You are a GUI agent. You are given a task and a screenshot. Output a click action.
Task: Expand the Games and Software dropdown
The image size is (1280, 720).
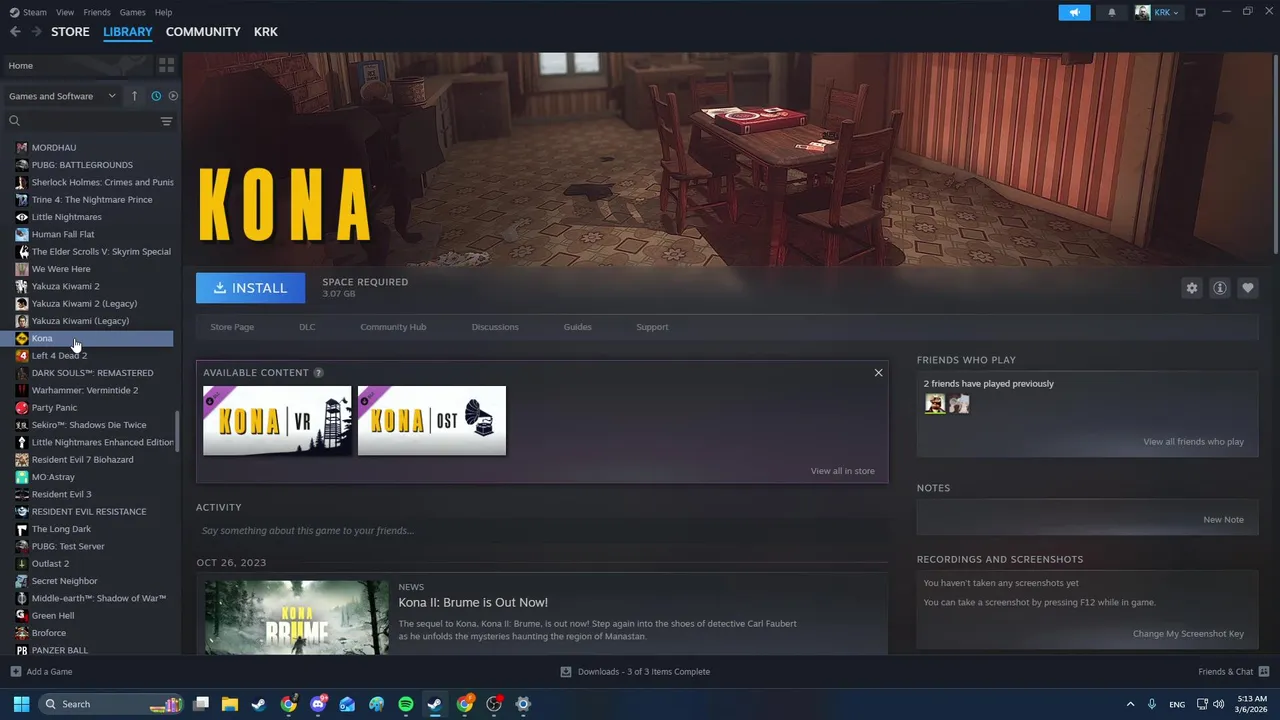tap(62, 96)
